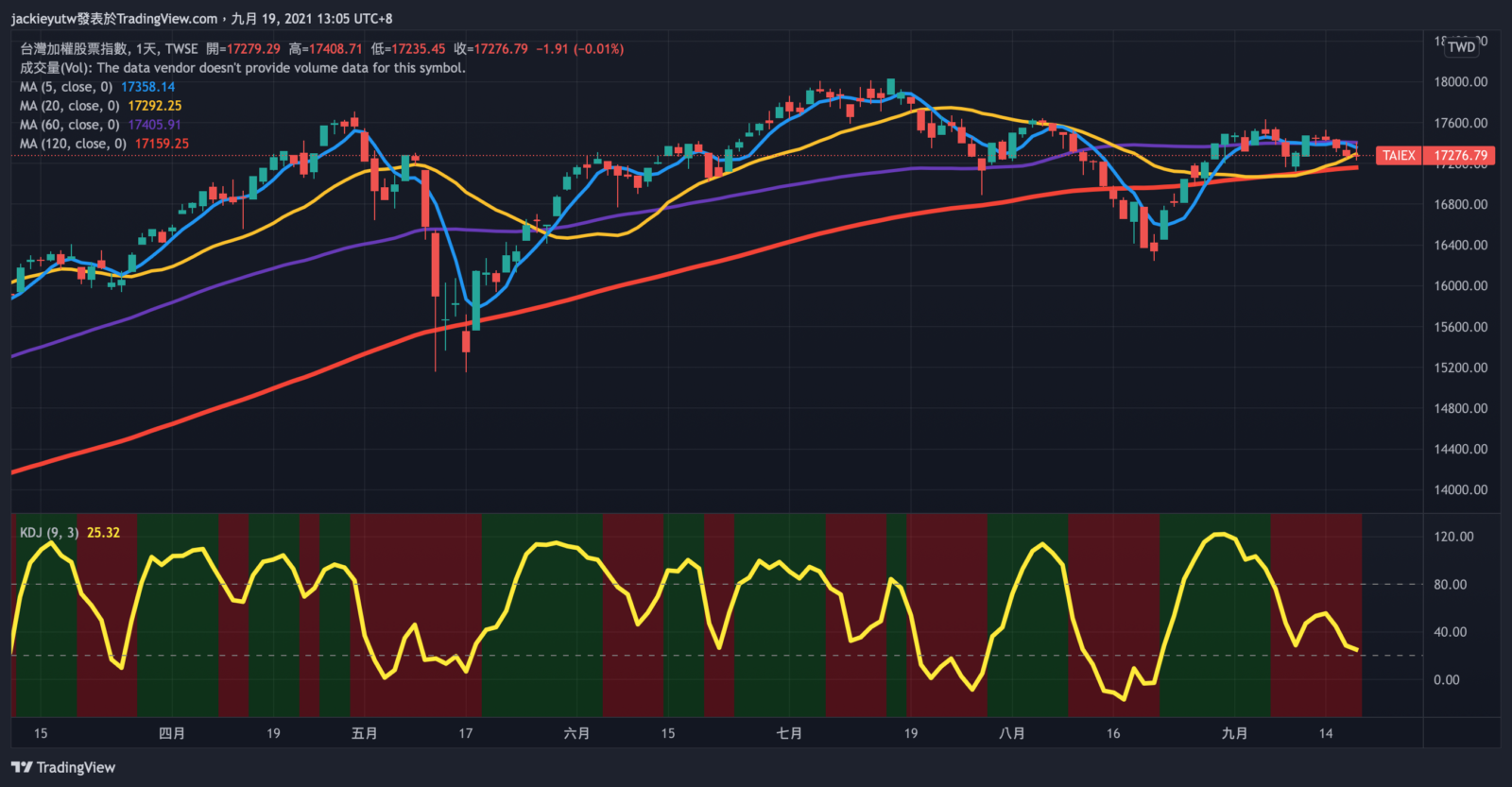Click the 五月 label on time axis

[x=364, y=733]
